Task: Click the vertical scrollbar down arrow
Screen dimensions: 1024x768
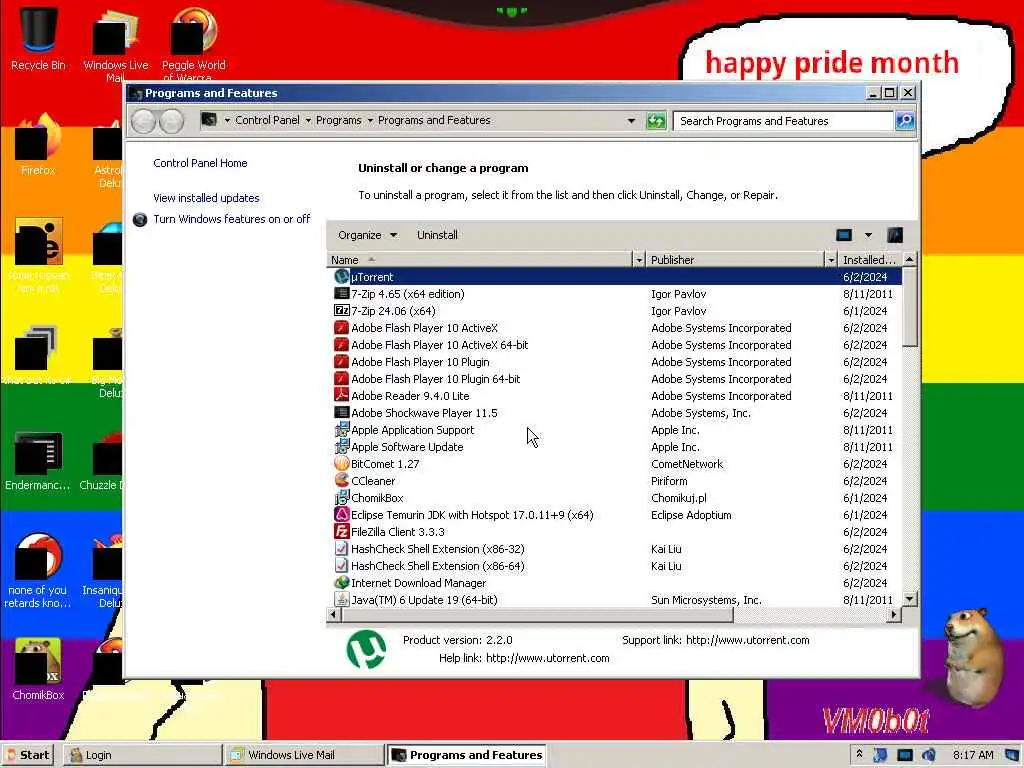Action: click(x=909, y=599)
